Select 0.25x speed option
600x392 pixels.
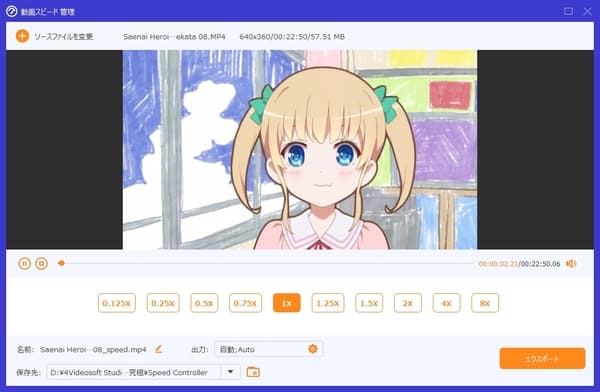click(163, 303)
